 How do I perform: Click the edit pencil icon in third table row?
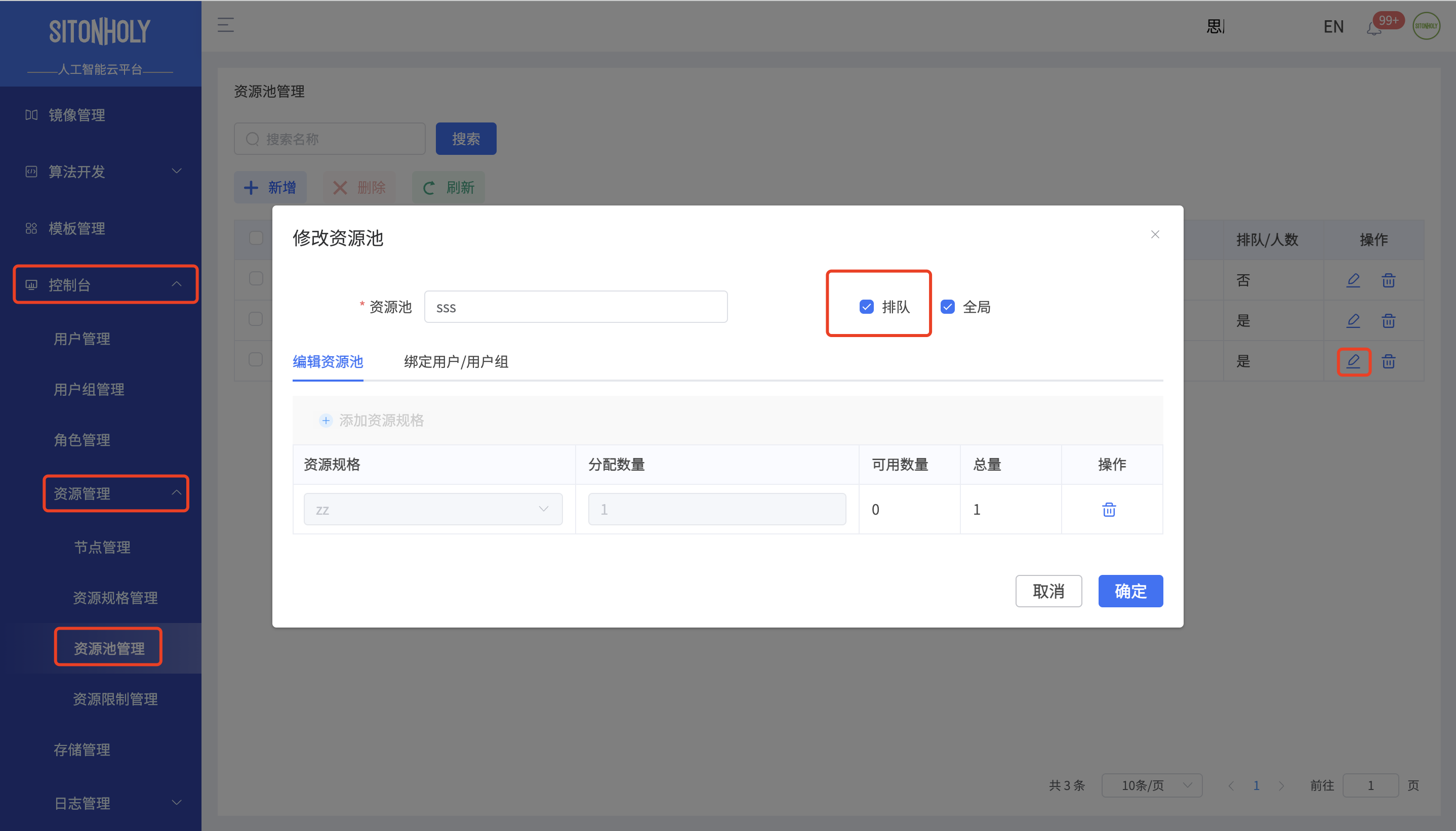(1353, 361)
